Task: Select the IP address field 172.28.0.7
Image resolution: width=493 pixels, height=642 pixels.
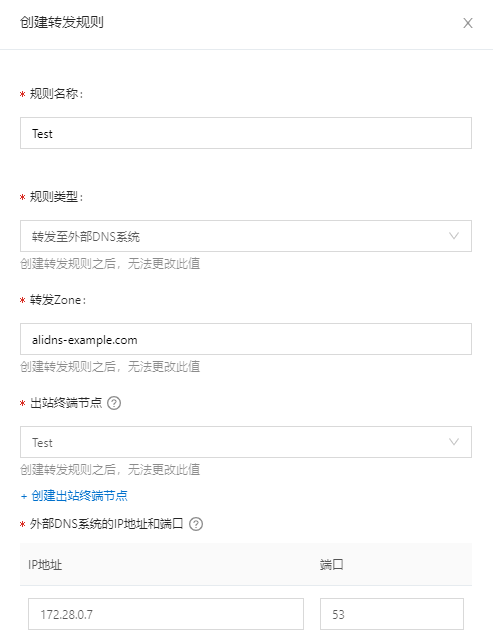Action: click(x=166, y=614)
